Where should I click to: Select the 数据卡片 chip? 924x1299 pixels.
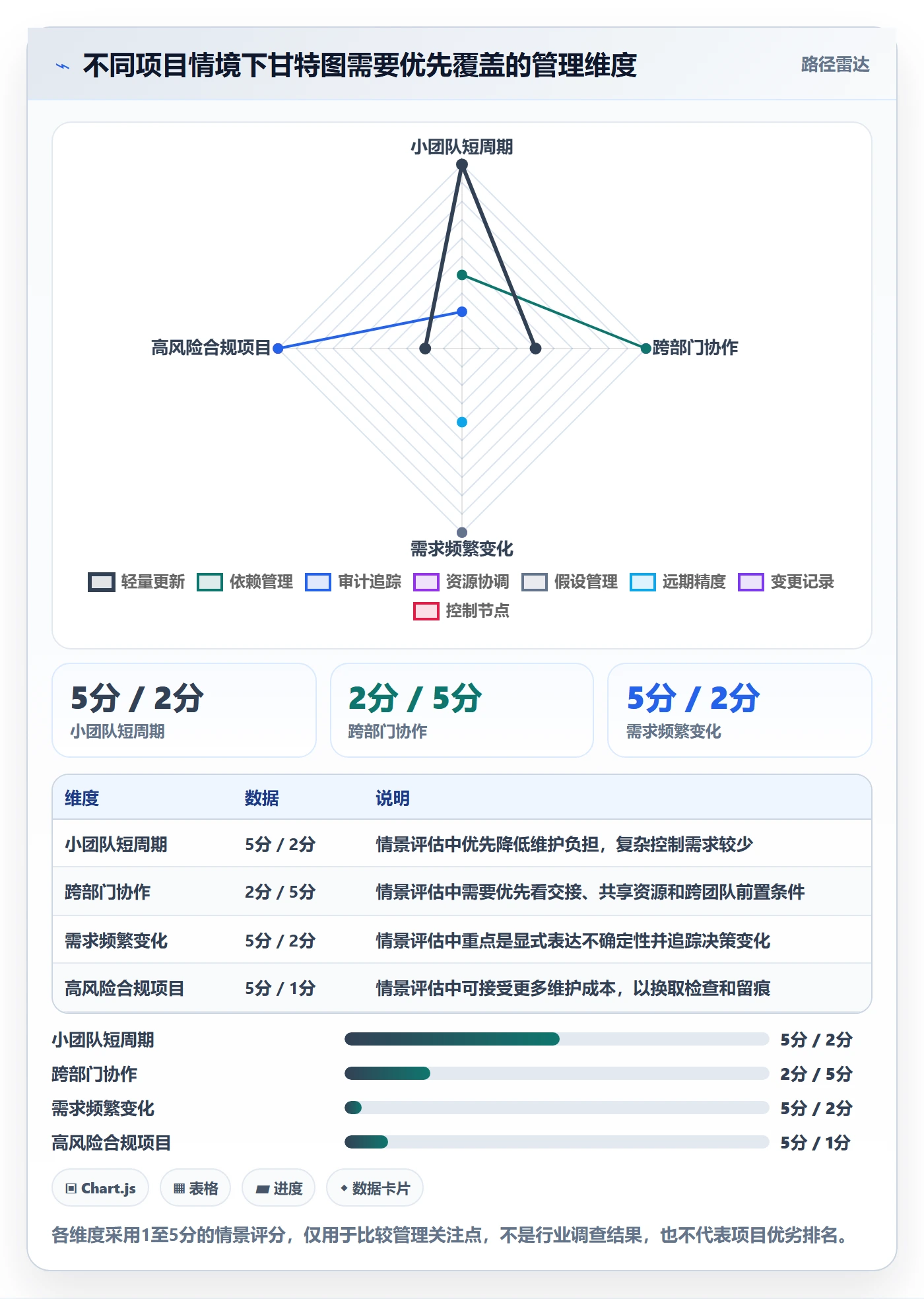[x=375, y=1188]
